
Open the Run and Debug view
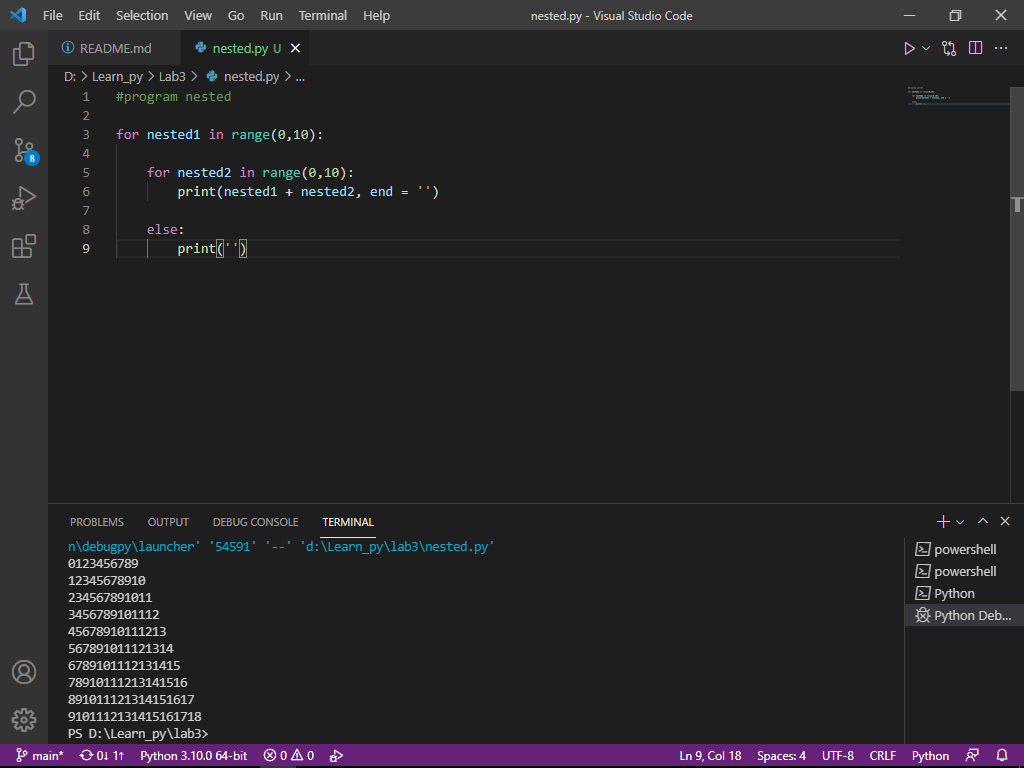[24, 199]
